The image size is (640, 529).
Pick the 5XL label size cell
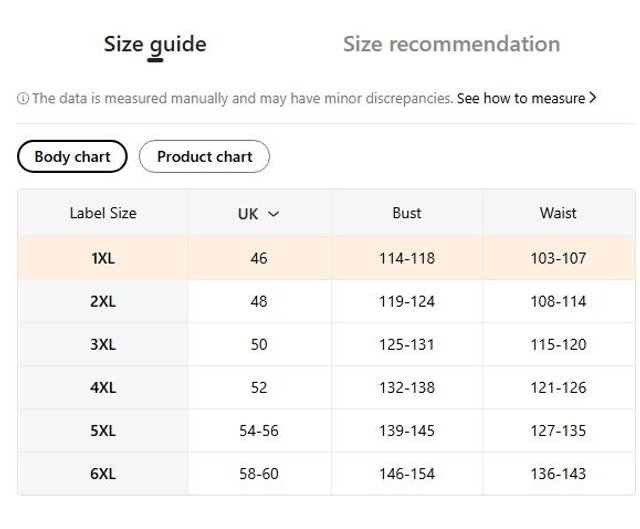point(103,431)
